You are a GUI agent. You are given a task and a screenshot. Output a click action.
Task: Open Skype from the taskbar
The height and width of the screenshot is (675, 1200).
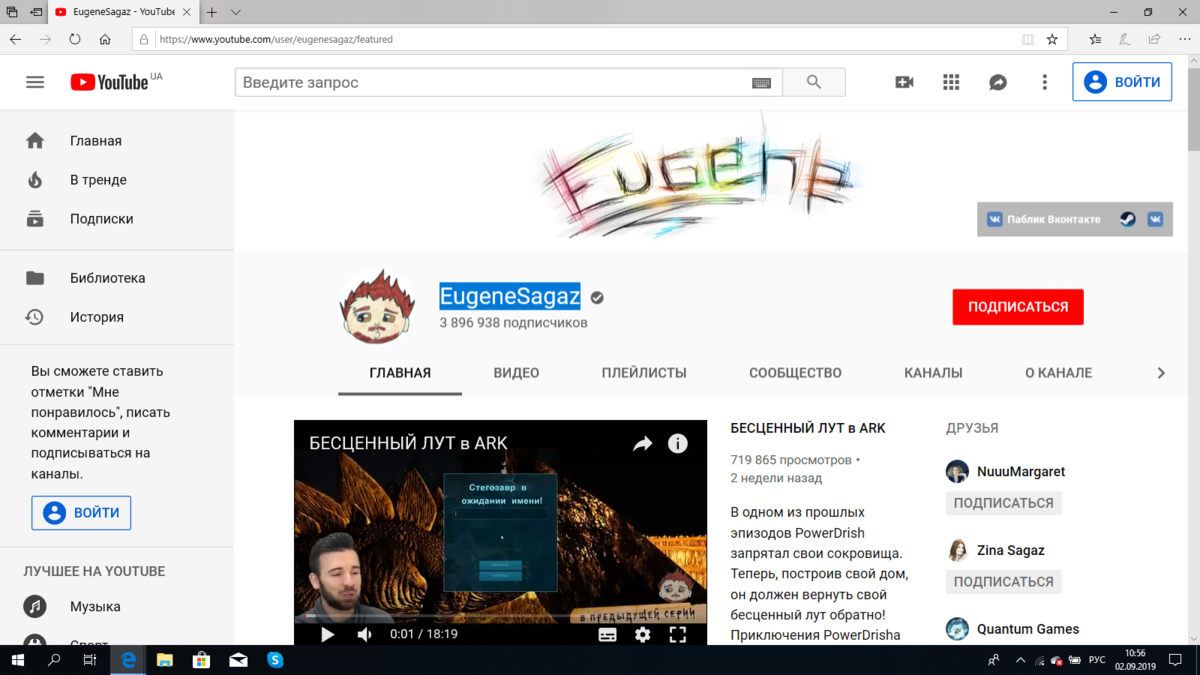275,660
